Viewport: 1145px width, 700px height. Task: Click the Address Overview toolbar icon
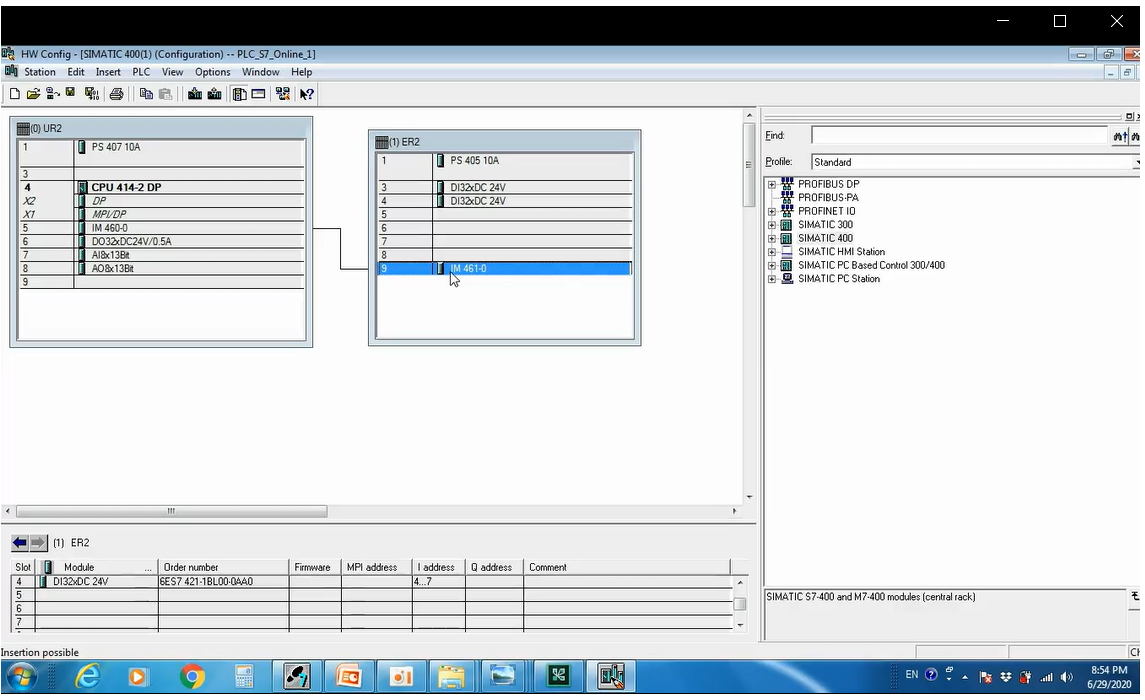259,94
